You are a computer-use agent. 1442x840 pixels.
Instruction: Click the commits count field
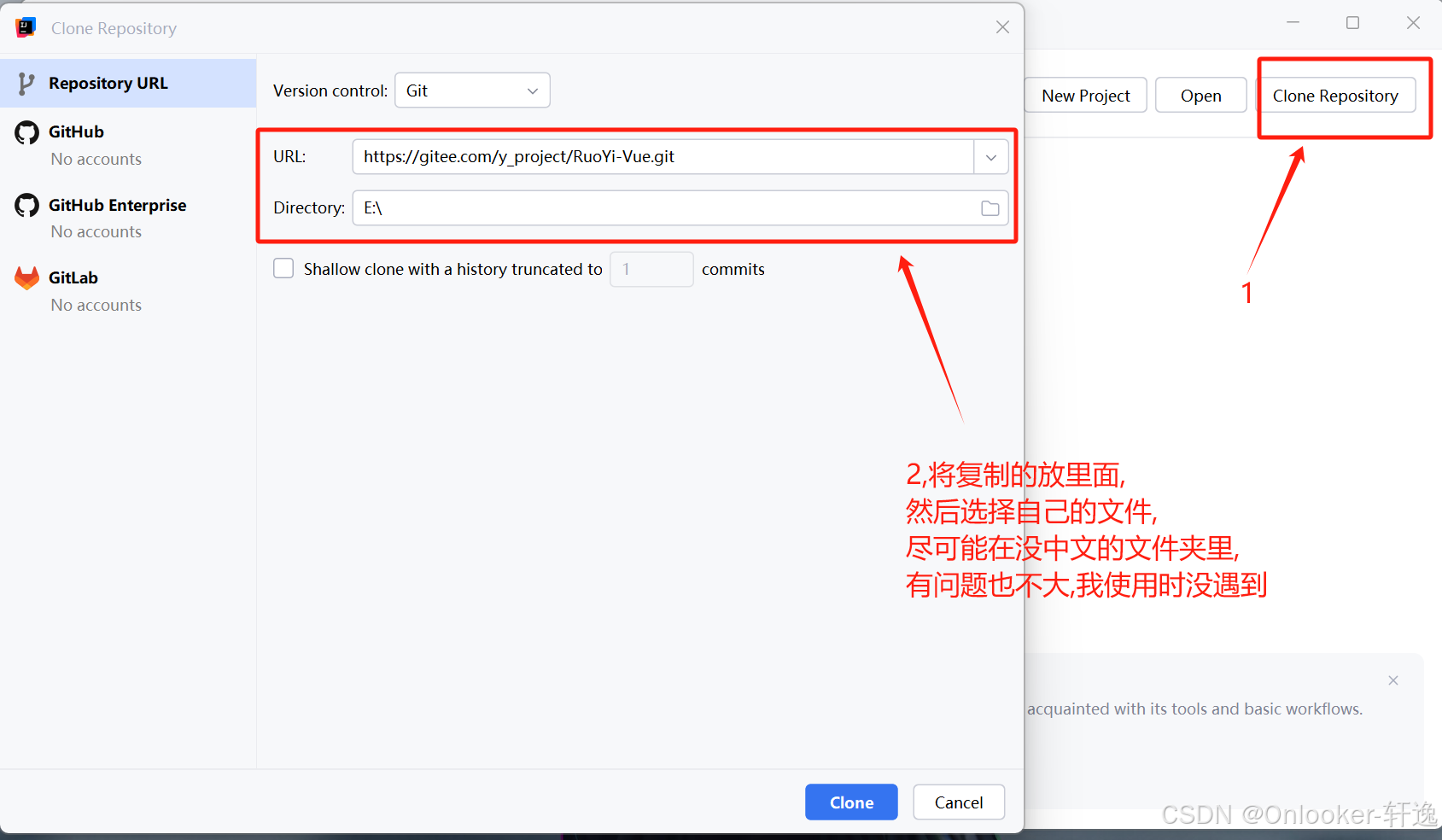(x=651, y=269)
